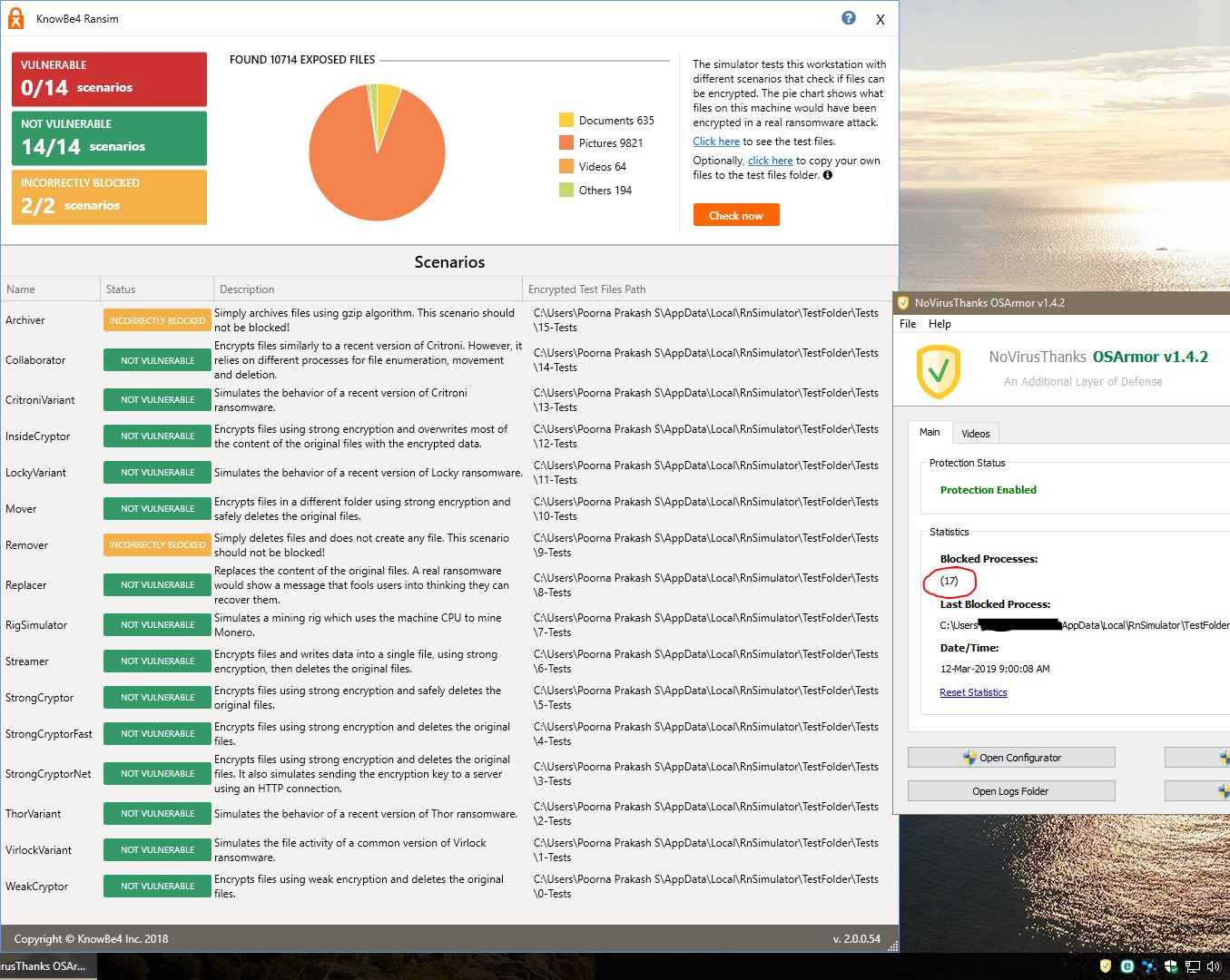Image resolution: width=1230 pixels, height=980 pixels.
Task: Switch to the Videos tab in OSArmor
Action: coord(976,434)
